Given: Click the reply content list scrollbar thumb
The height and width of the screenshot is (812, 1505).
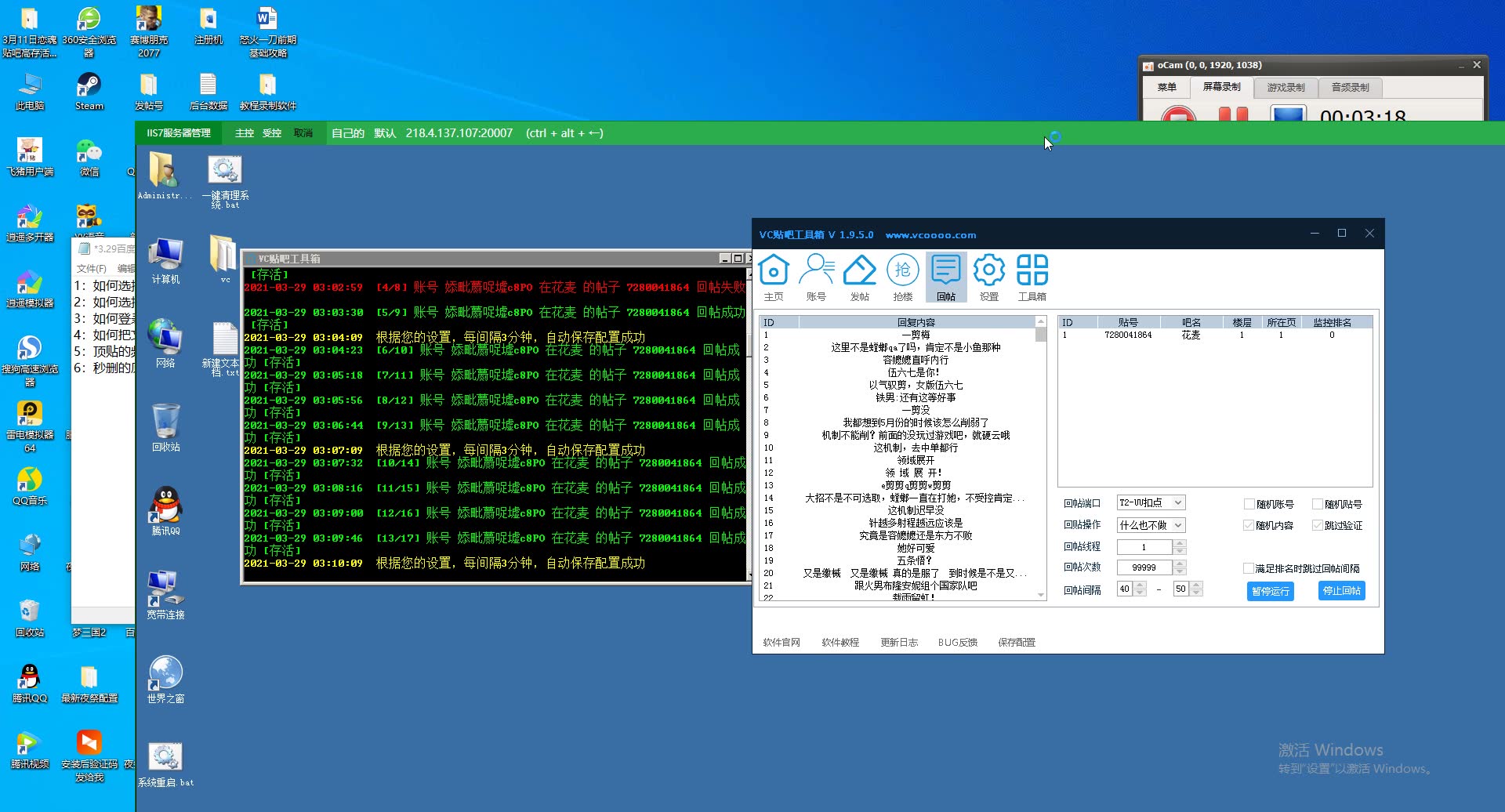Looking at the screenshot, I should (x=1041, y=335).
